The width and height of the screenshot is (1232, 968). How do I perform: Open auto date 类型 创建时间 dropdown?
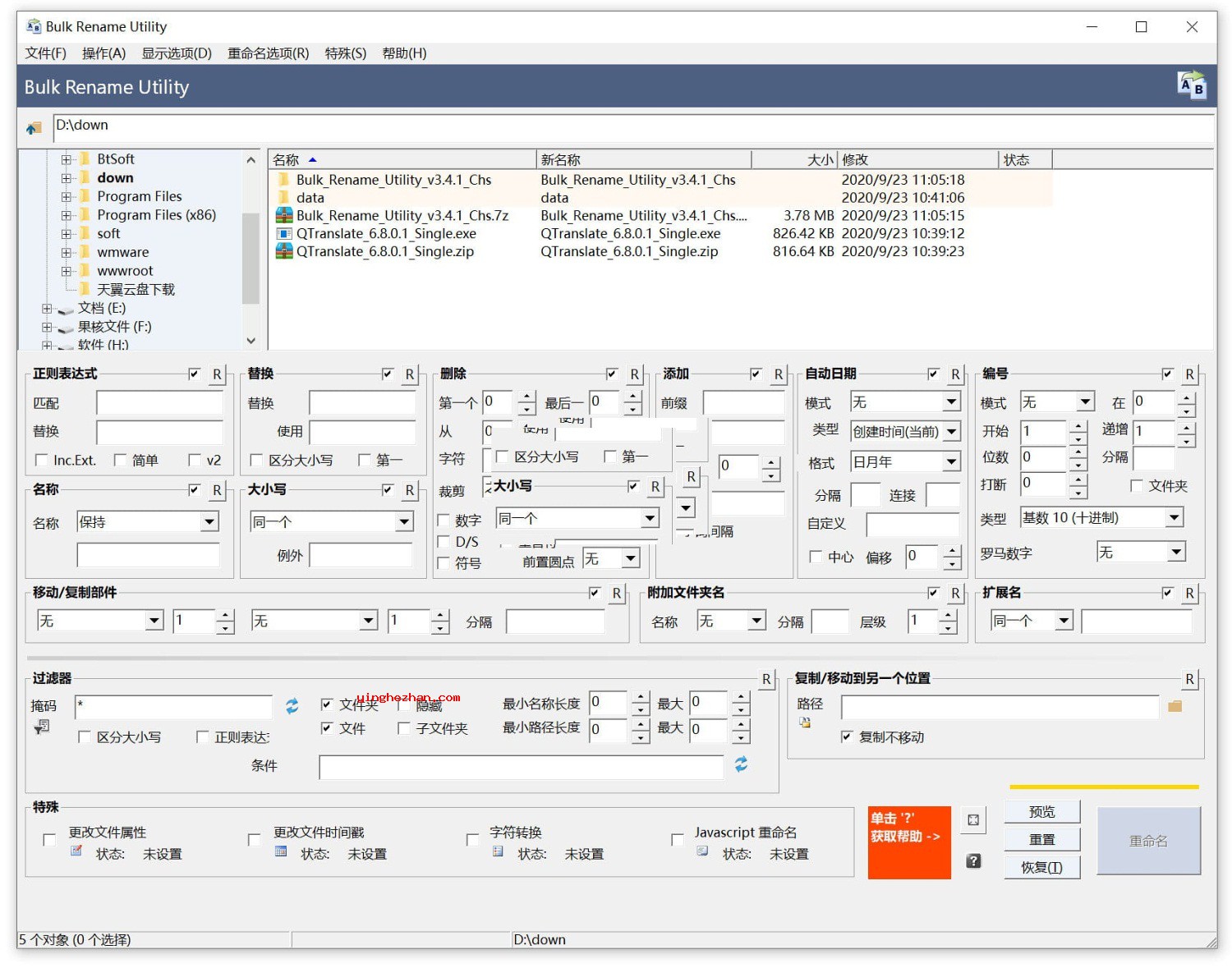[x=906, y=431]
